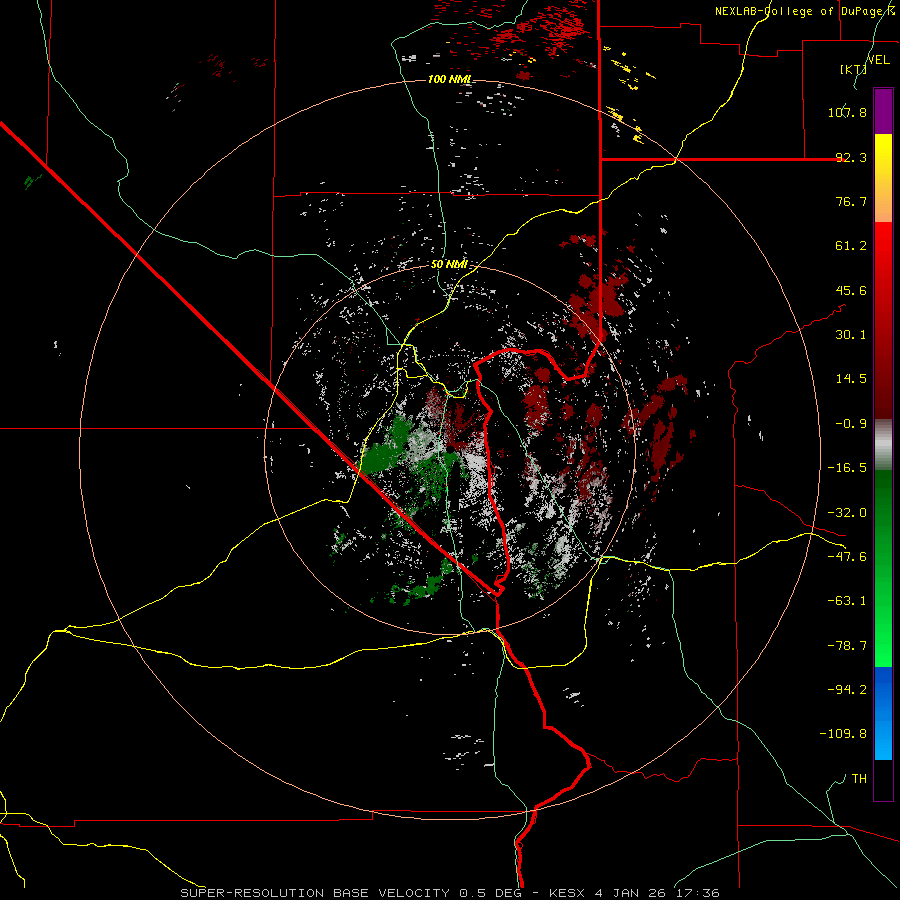The image size is (900, 900).
Task: Click the -0.9 value on the velocity scale
Action: 851,424
